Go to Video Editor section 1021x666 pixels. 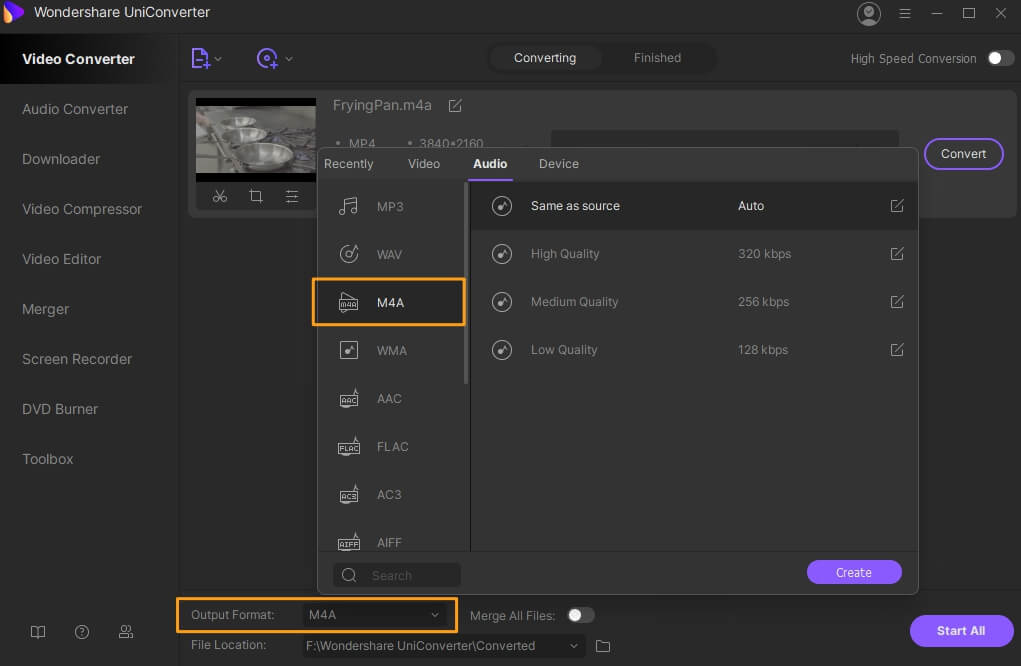click(x=62, y=259)
